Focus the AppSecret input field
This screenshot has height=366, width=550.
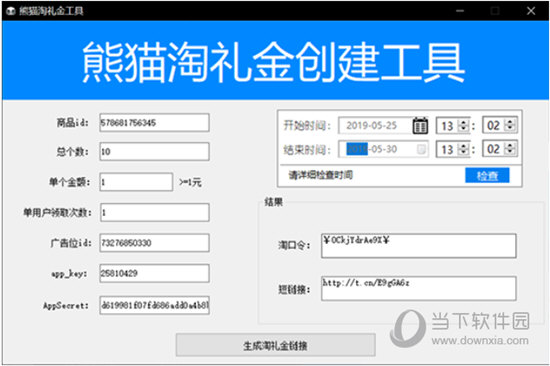(154, 305)
